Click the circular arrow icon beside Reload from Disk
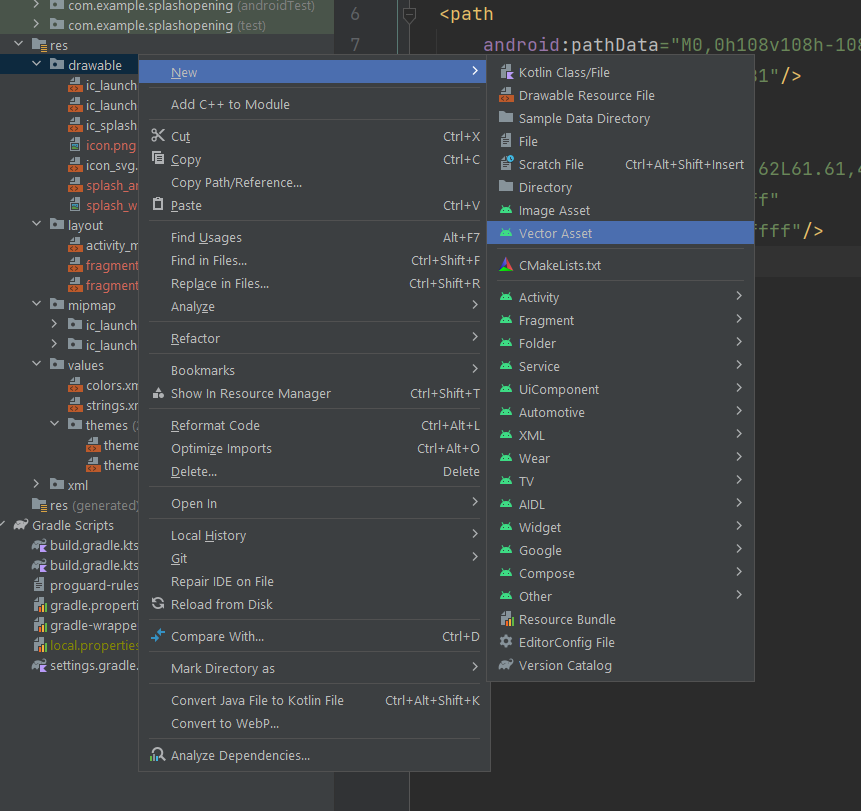861x811 pixels. click(x=158, y=604)
